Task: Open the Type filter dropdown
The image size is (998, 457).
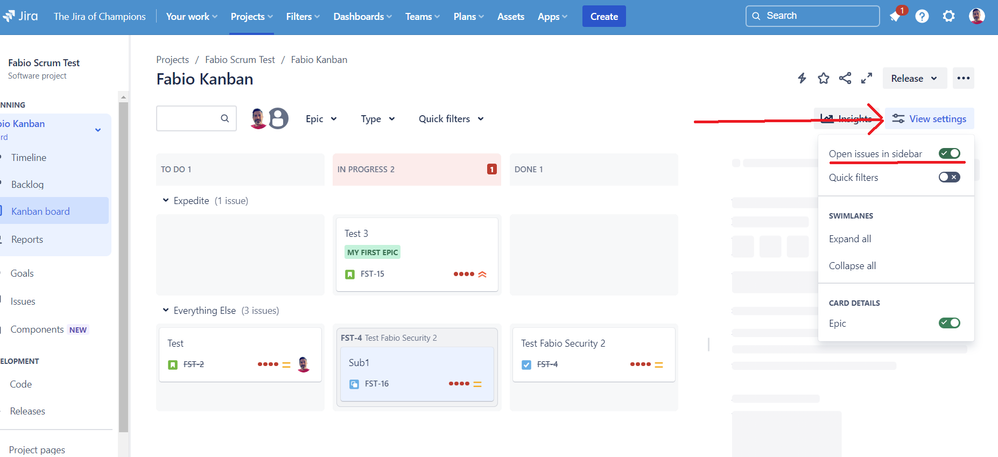Action: point(378,118)
